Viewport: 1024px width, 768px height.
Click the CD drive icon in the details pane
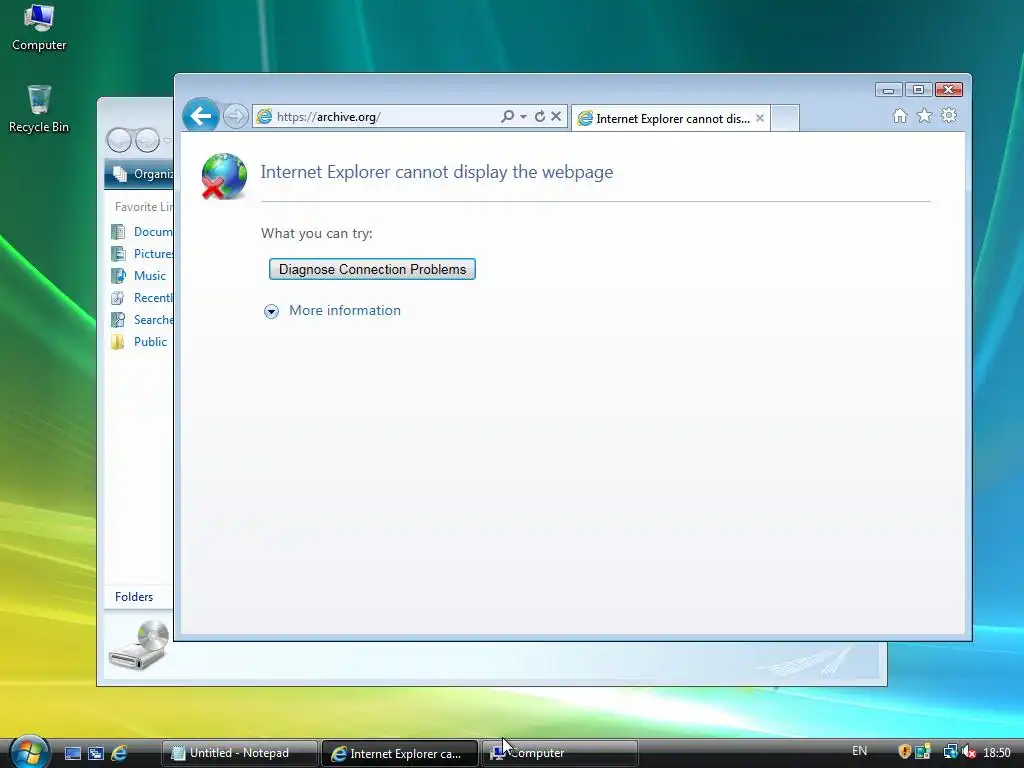138,645
